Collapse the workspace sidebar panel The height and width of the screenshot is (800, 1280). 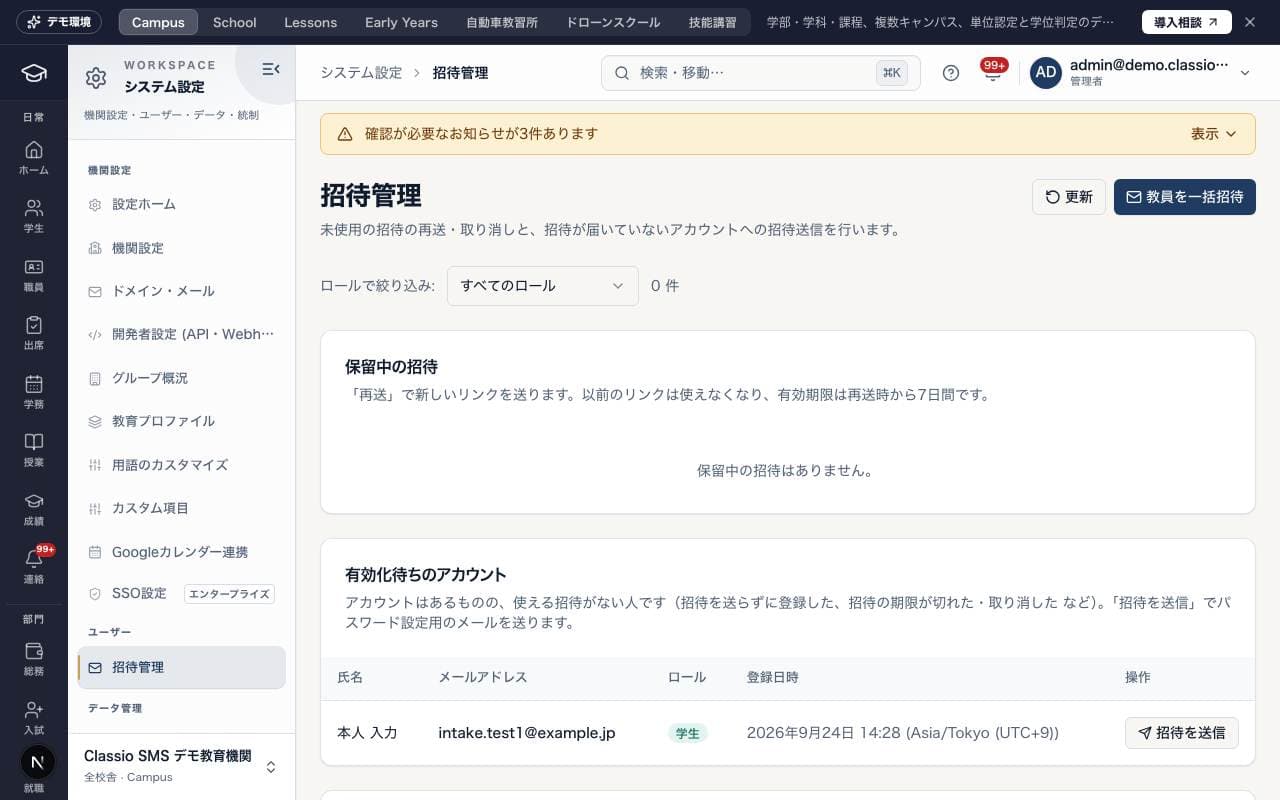[270, 69]
